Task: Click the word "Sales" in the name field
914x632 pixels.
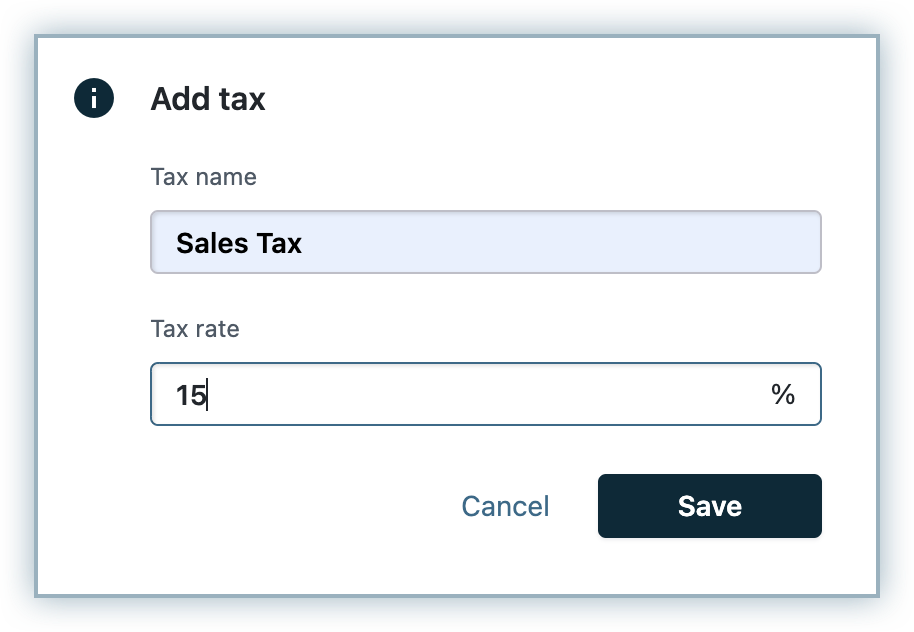Action: tap(212, 243)
